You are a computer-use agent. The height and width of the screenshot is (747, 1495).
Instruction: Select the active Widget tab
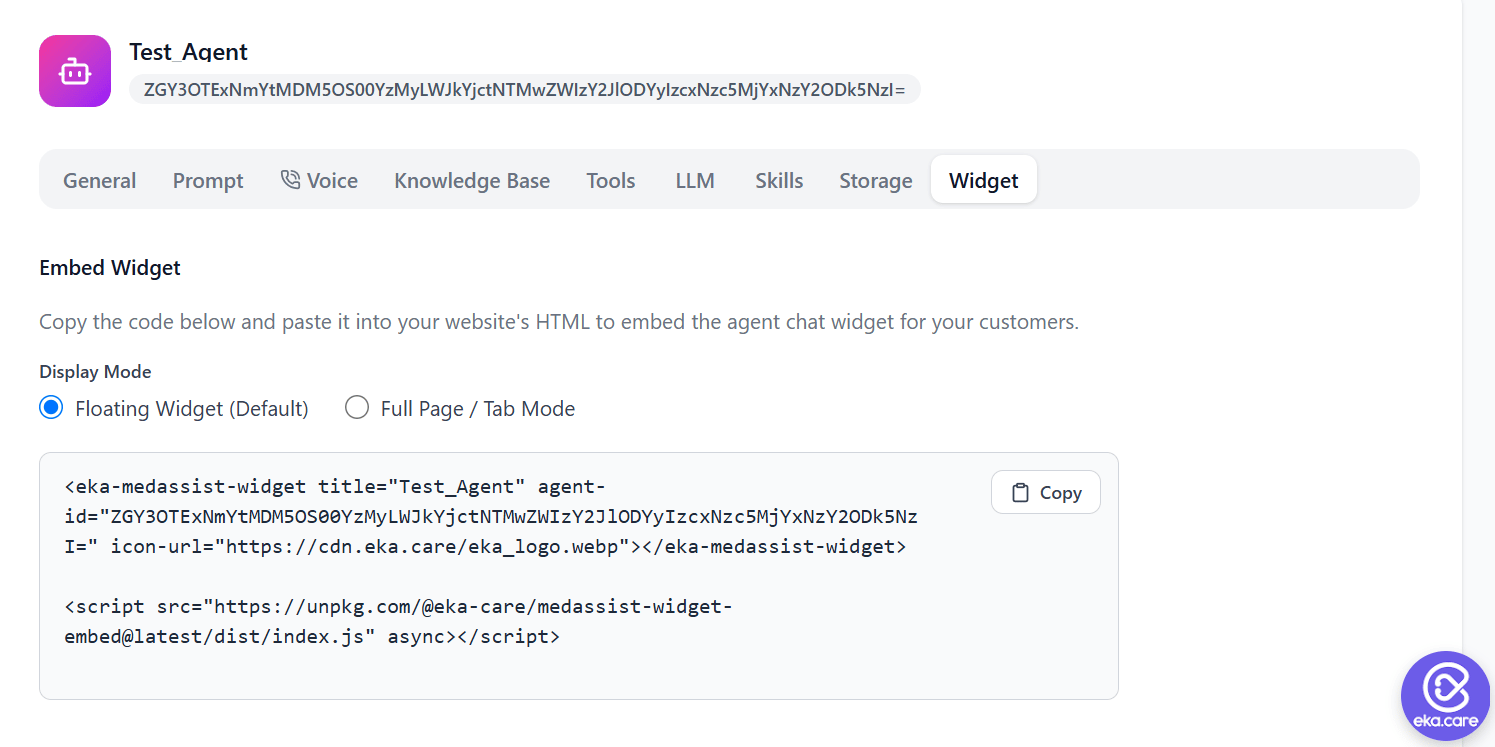(984, 180)
